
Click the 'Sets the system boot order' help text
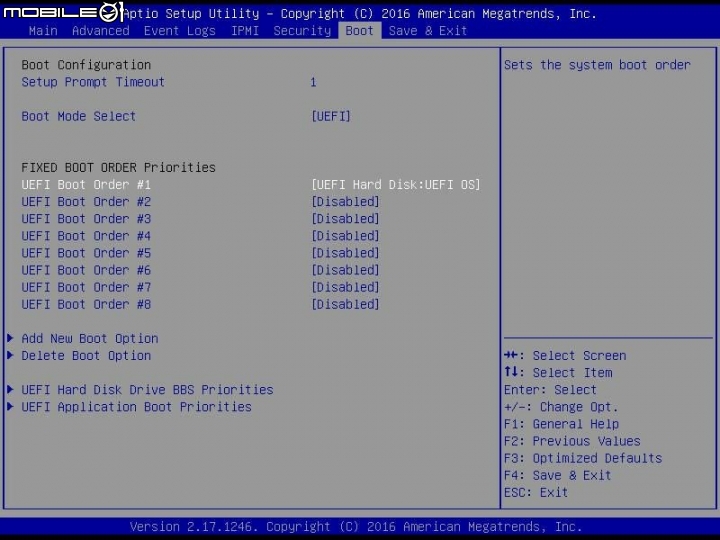point(597,65)
